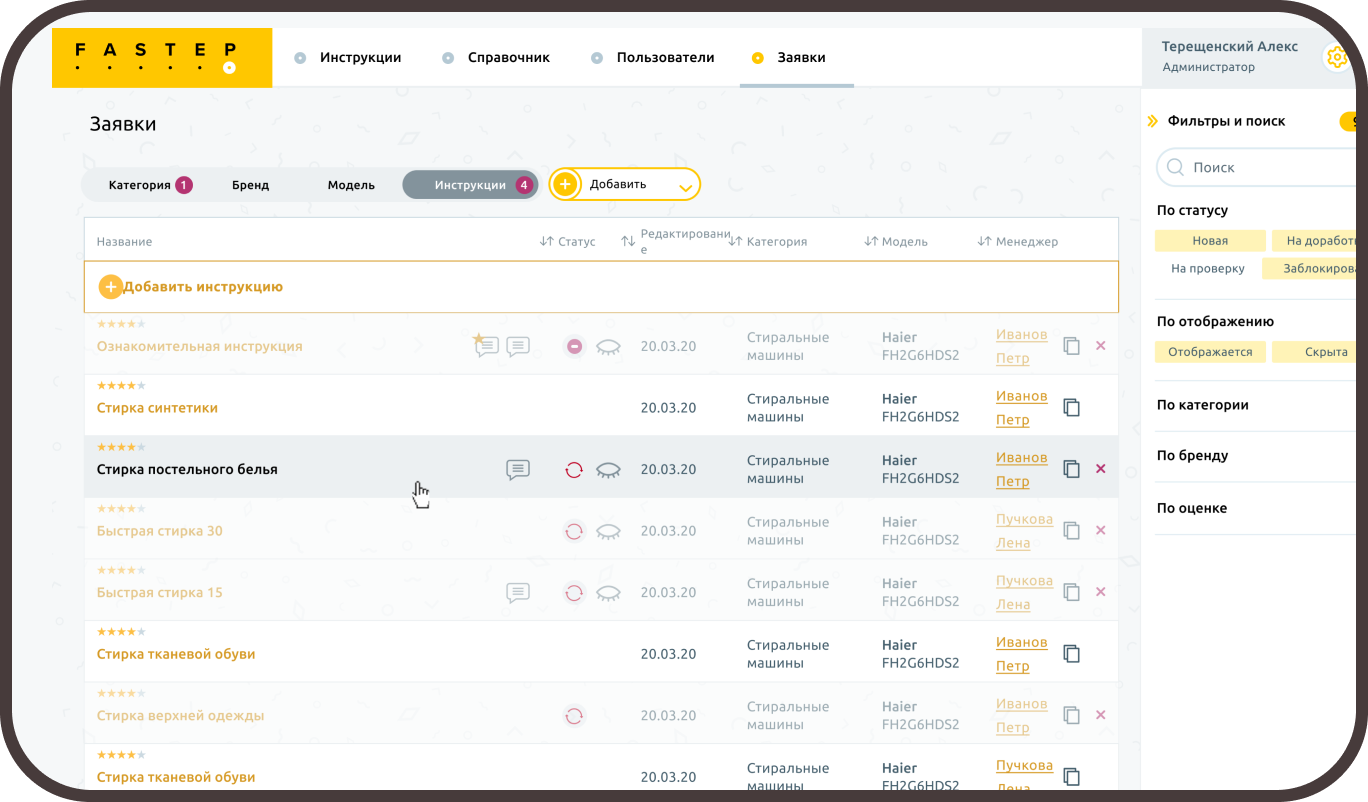Click Добавить инструкцию row
The height and width of the screenshot is (802, 1368).
[x=601, y=287]
